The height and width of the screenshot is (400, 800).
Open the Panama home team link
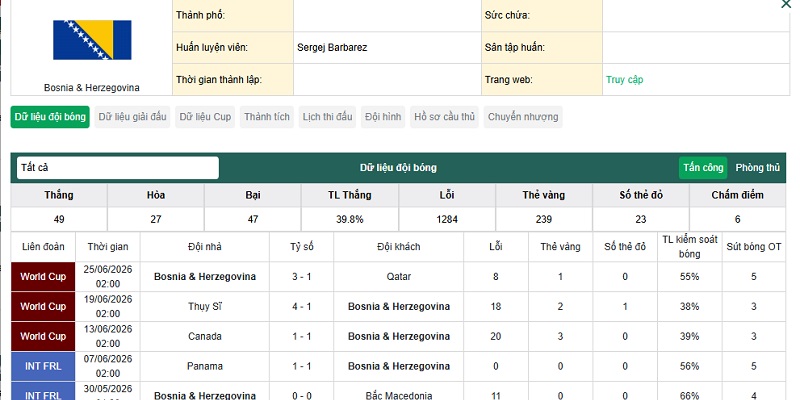(205, 366)
